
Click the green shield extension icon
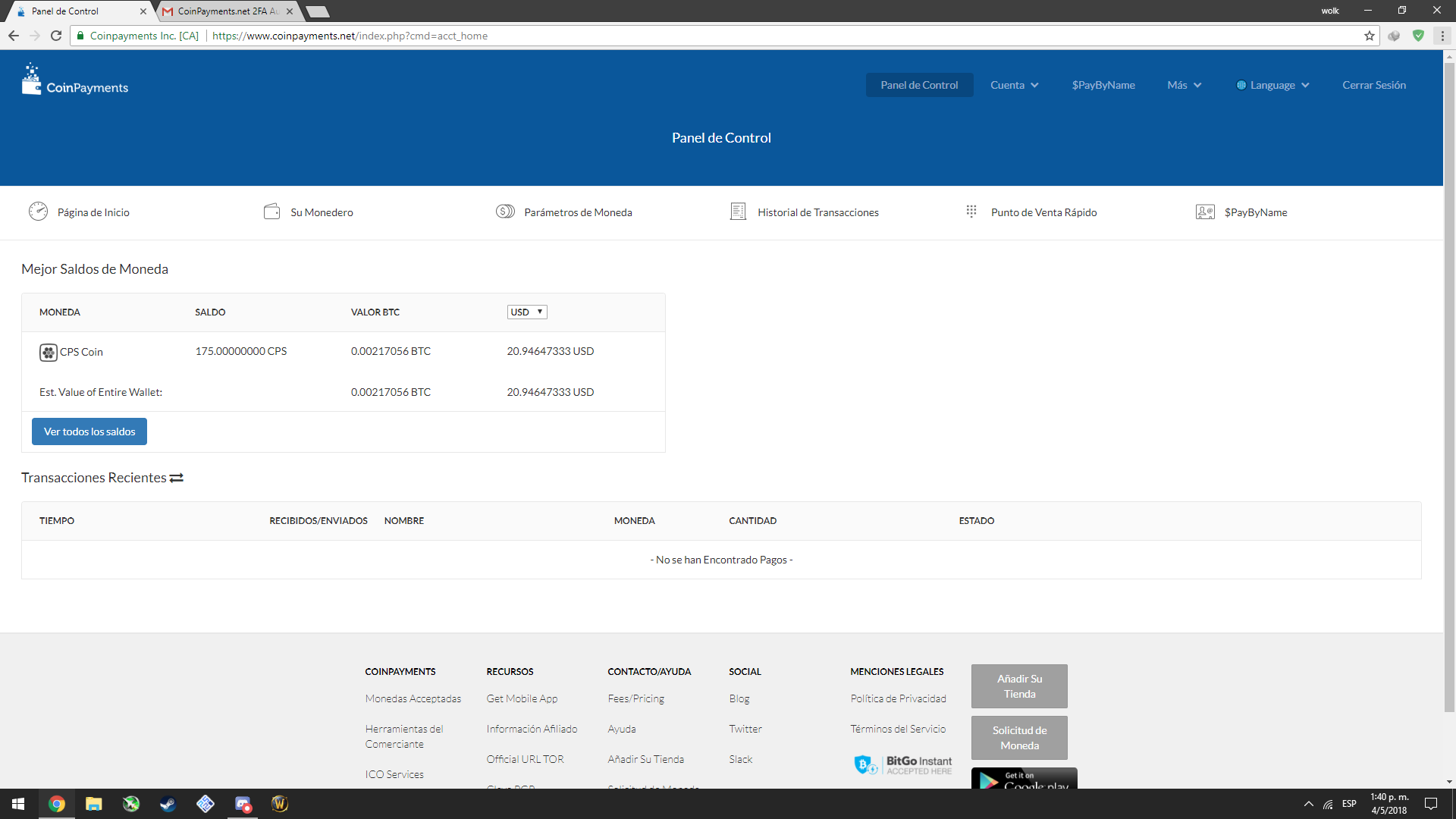coord(1418,36)
